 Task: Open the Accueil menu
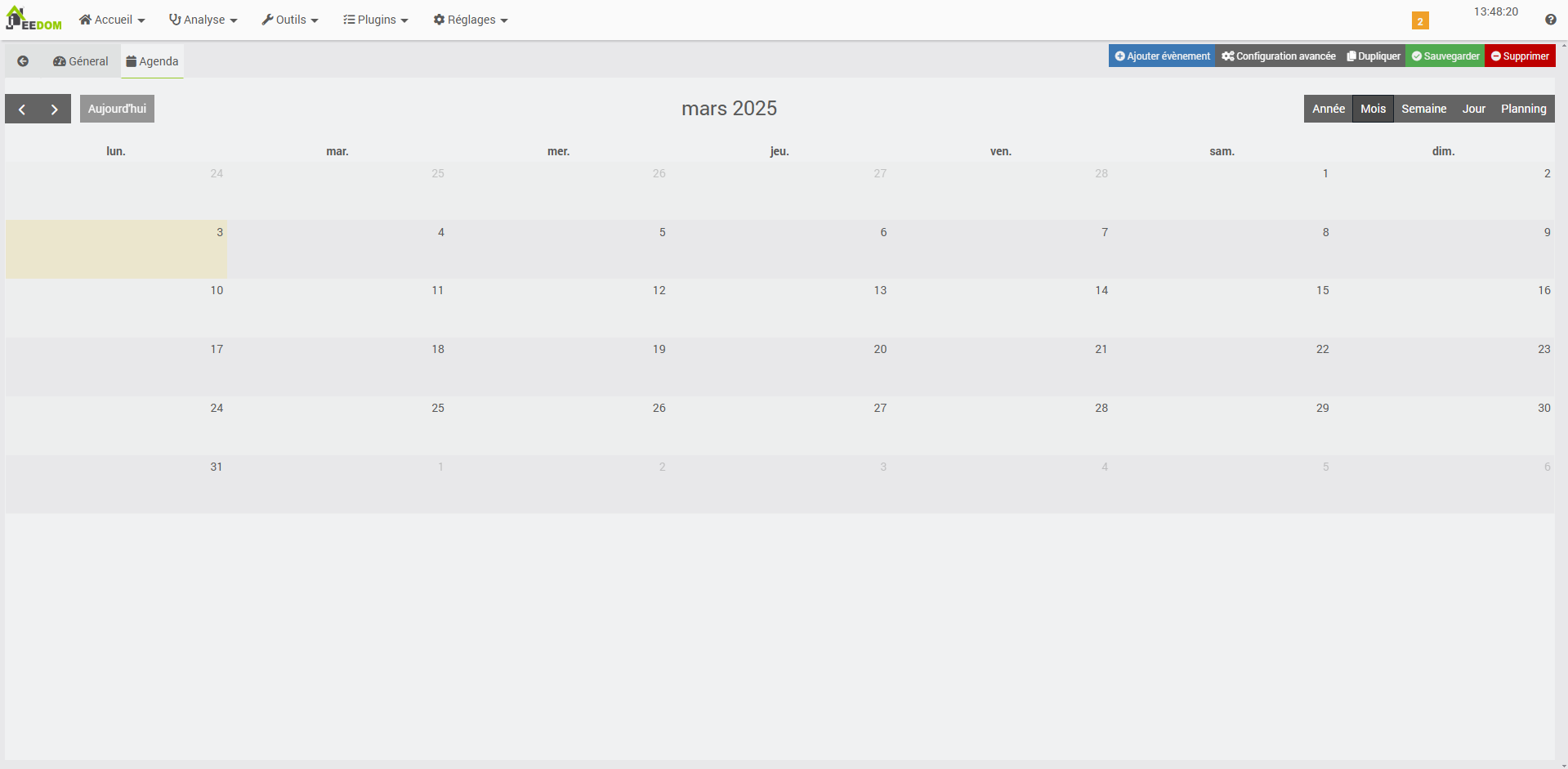112,20
